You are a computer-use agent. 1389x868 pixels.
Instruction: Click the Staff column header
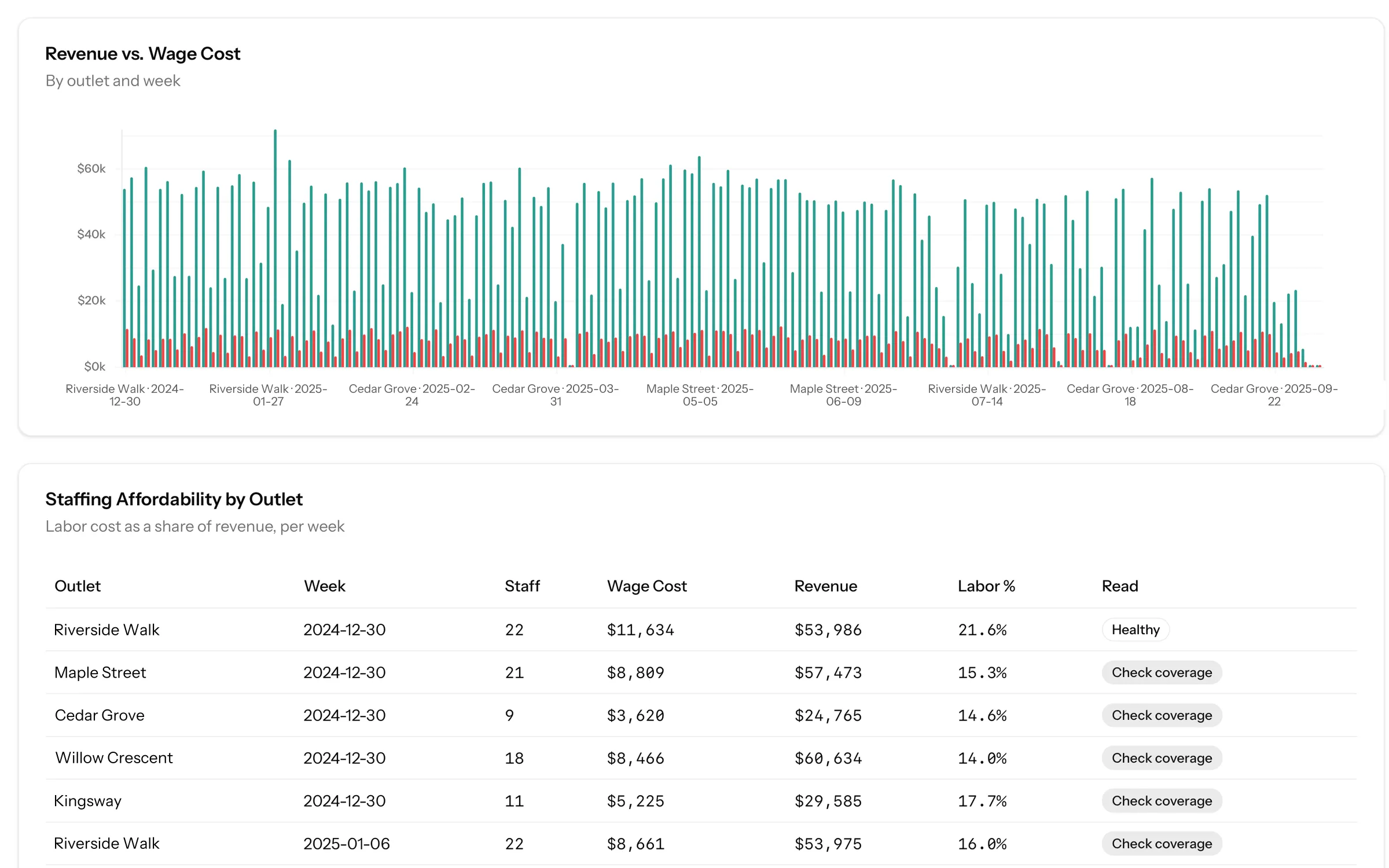coord(522,586)
